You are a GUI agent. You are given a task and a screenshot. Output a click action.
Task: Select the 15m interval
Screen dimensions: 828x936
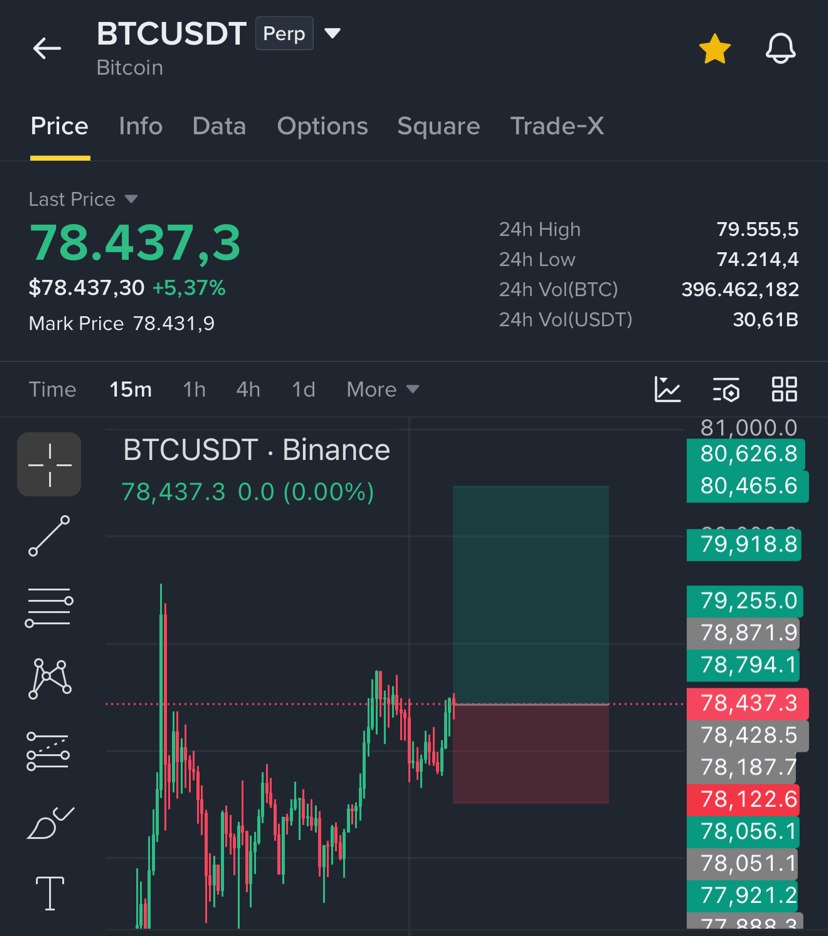131,389
